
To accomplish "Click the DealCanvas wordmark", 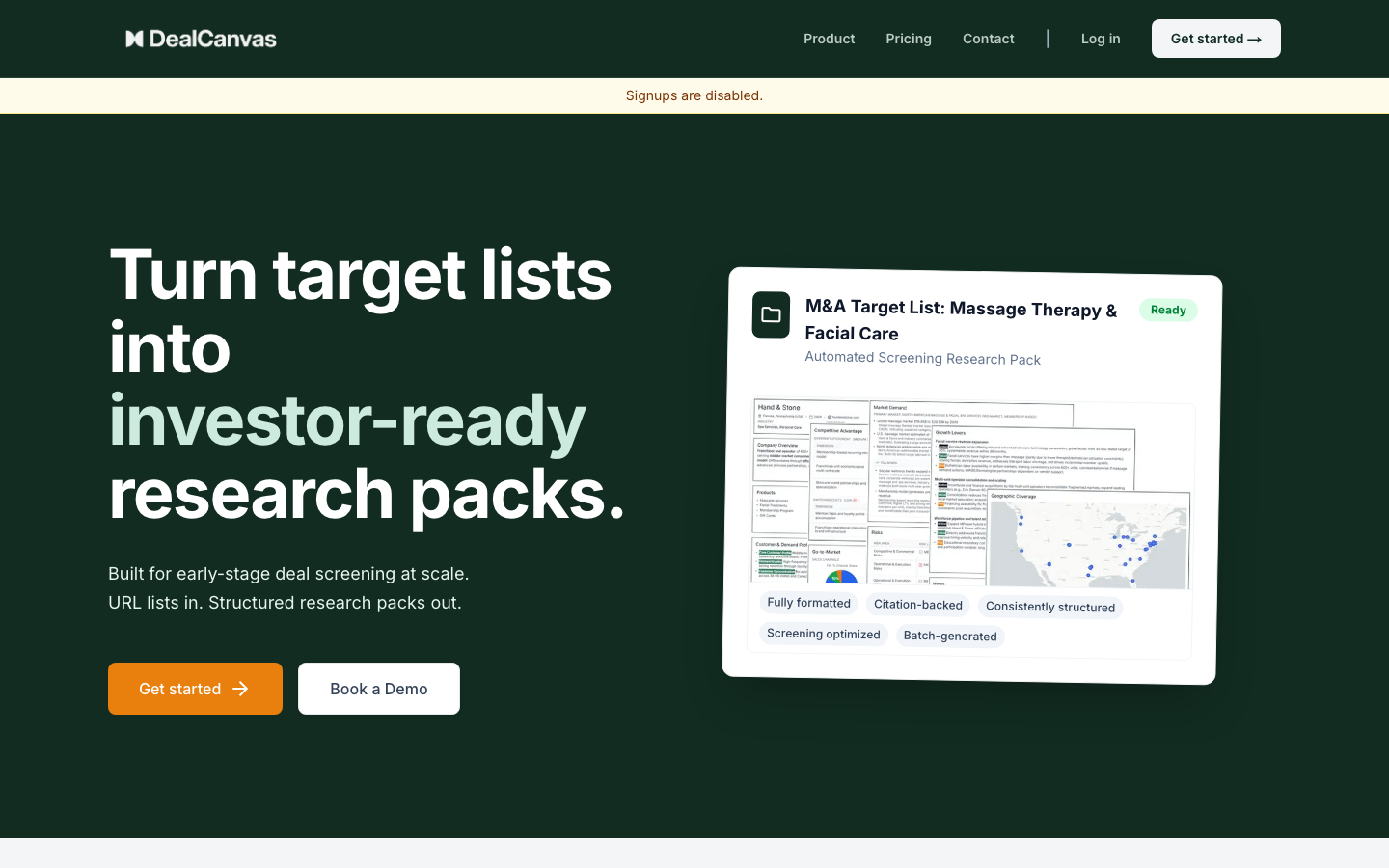I will [x=213, y=39].
